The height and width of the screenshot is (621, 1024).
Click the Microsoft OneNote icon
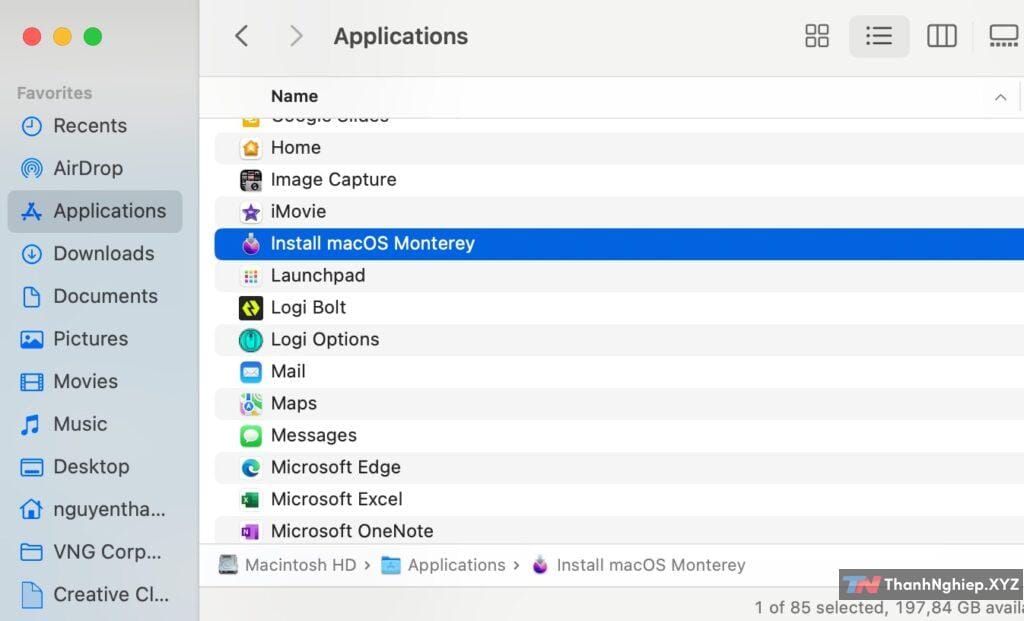(251, 532)
